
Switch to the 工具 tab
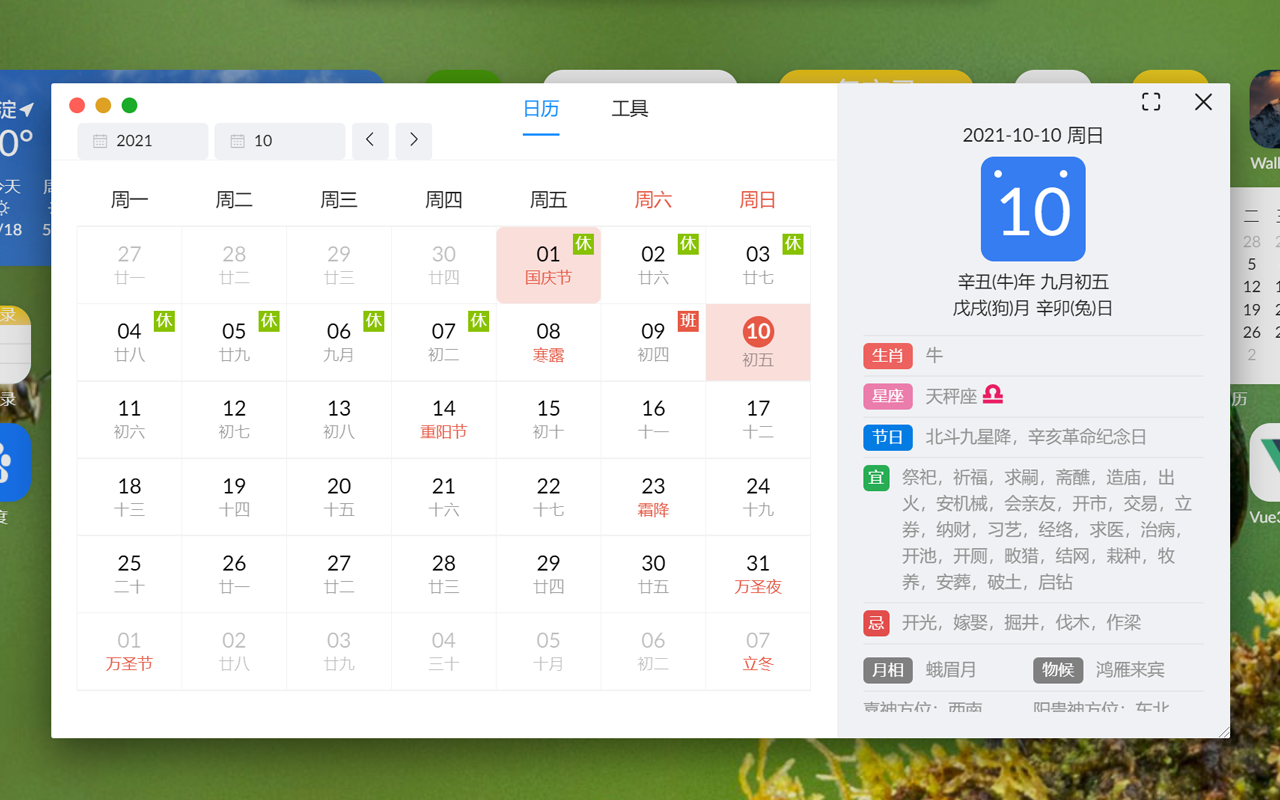pos(629,108)
